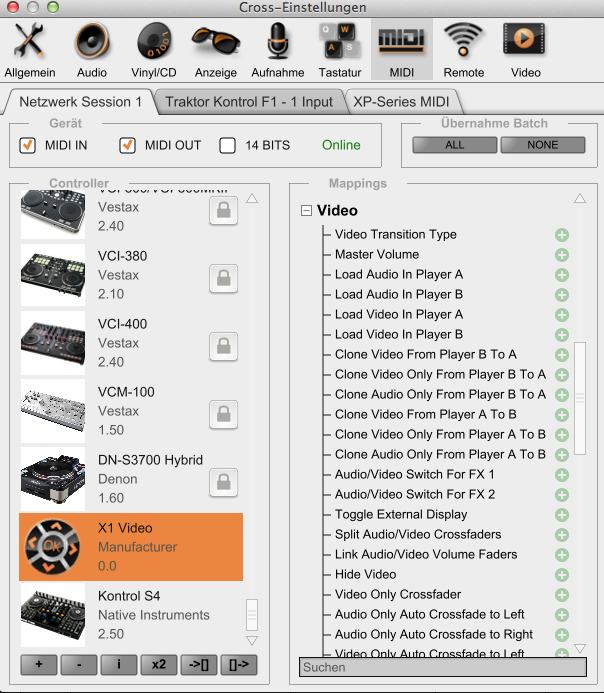Screen dimensions: 604x693
Task: Add mapping for Master Volume
Action: tap(562, 254)
